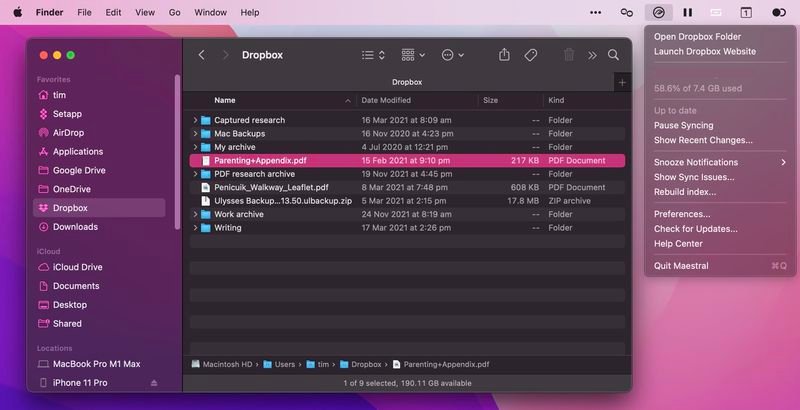Open the View menu

(145, 13)
